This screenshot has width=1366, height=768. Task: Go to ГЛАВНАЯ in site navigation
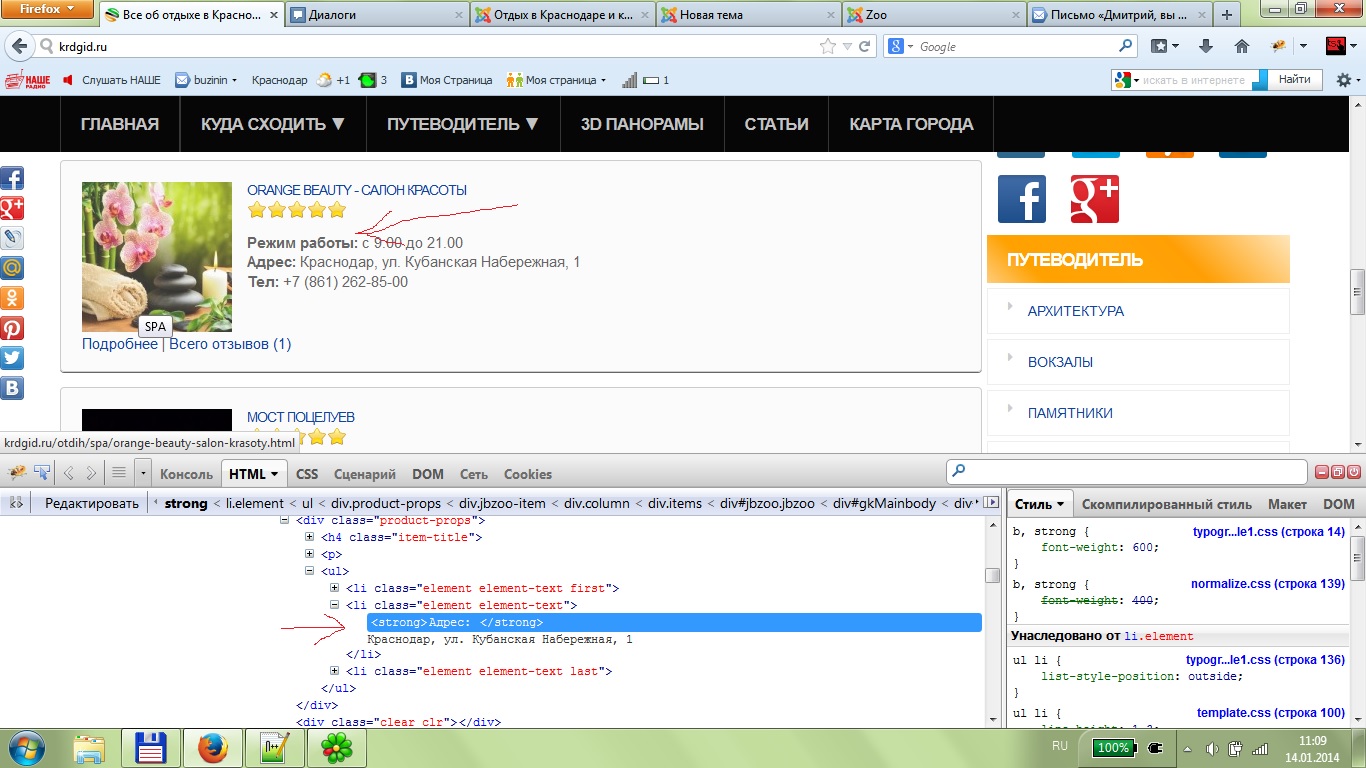coord(120,124)
